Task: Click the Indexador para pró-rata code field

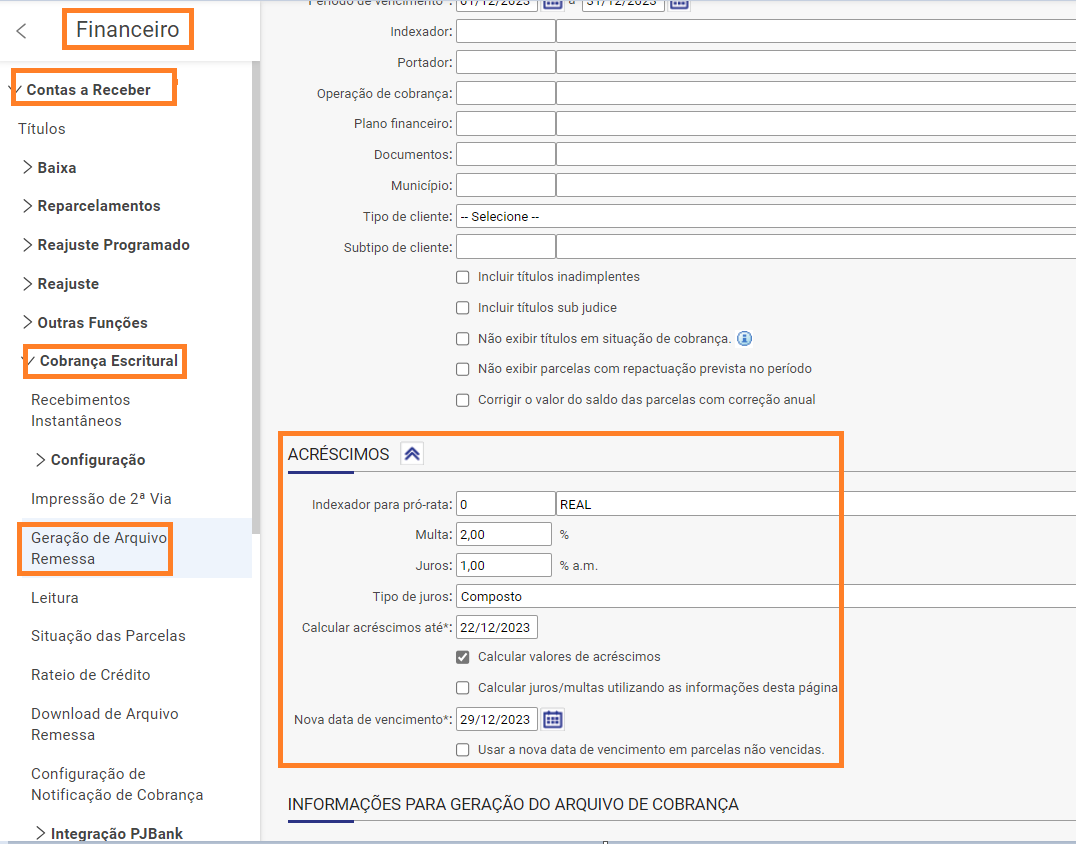Action: pos(506,504)
